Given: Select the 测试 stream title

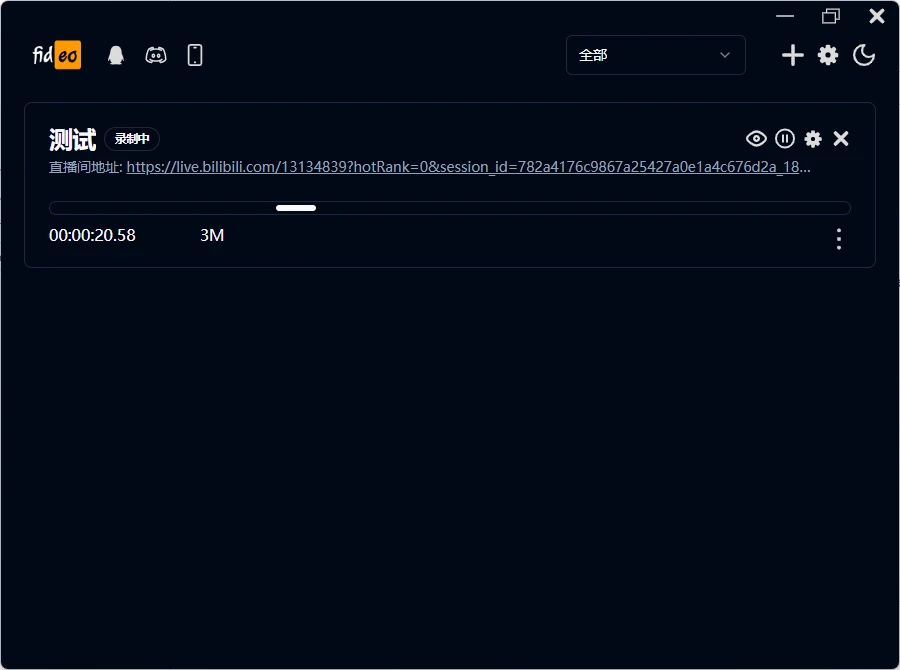Looking at the screenshot, I should 72,140.
